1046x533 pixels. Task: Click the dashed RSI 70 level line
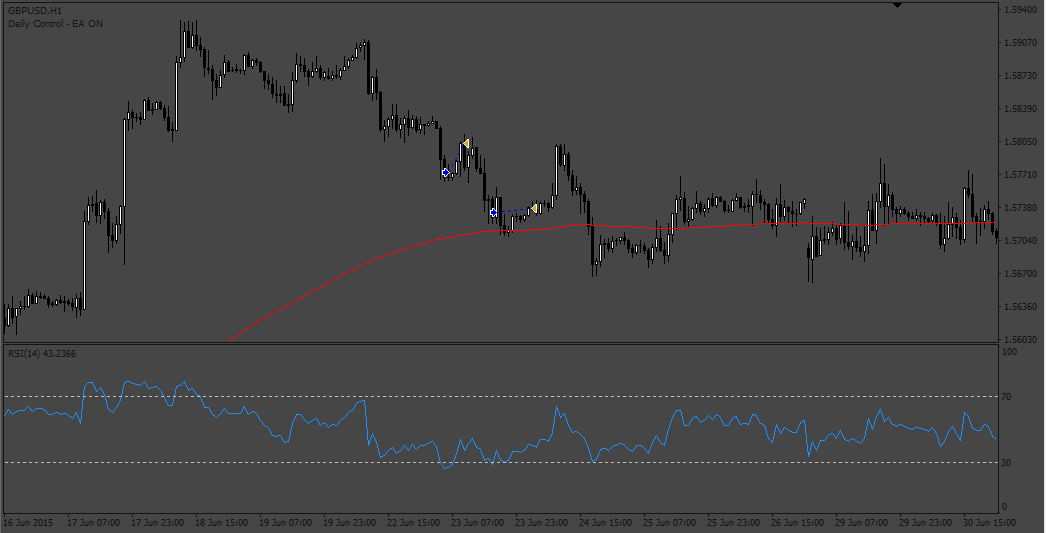(500, 397)
